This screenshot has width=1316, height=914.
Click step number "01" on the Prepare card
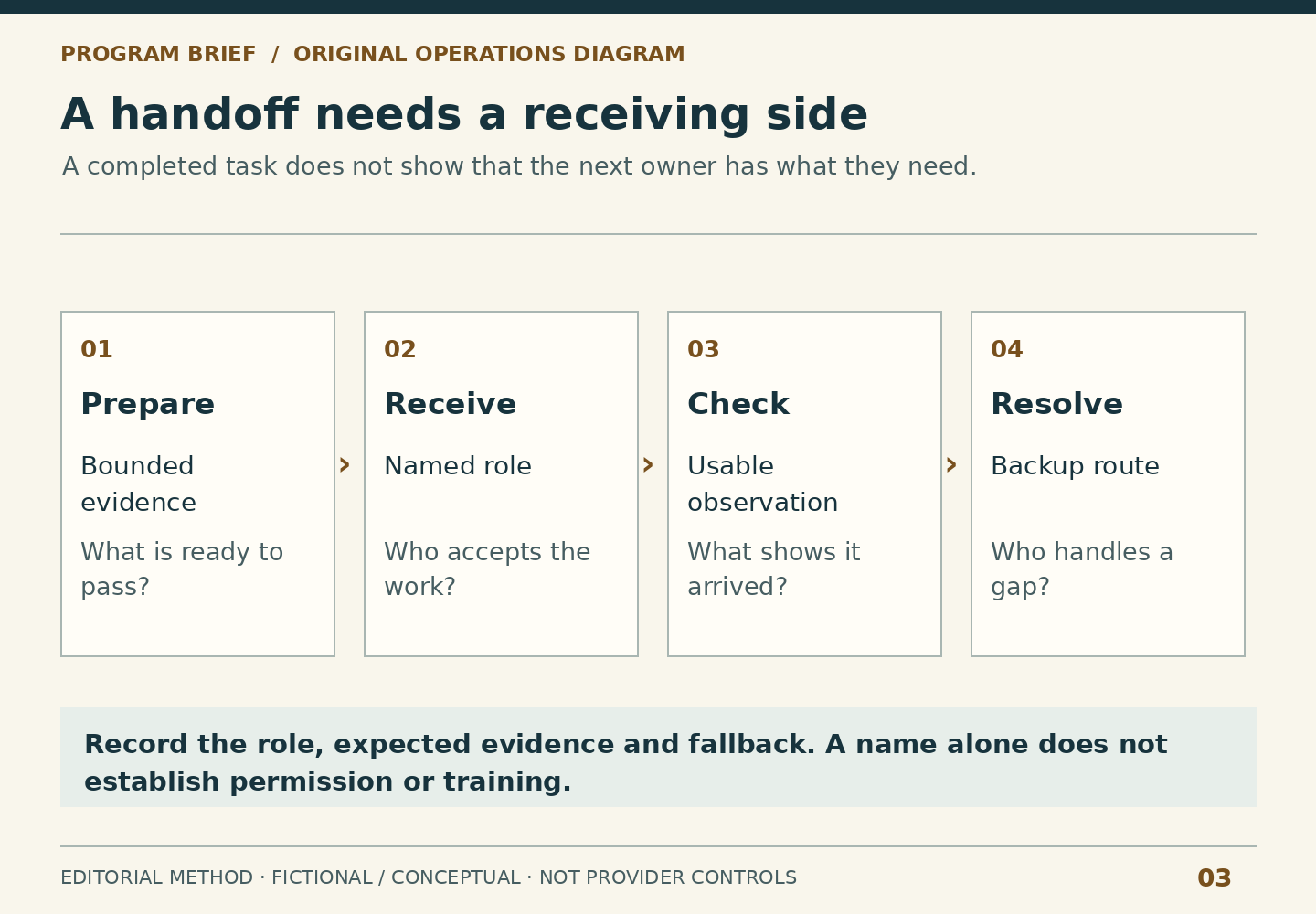97,350
